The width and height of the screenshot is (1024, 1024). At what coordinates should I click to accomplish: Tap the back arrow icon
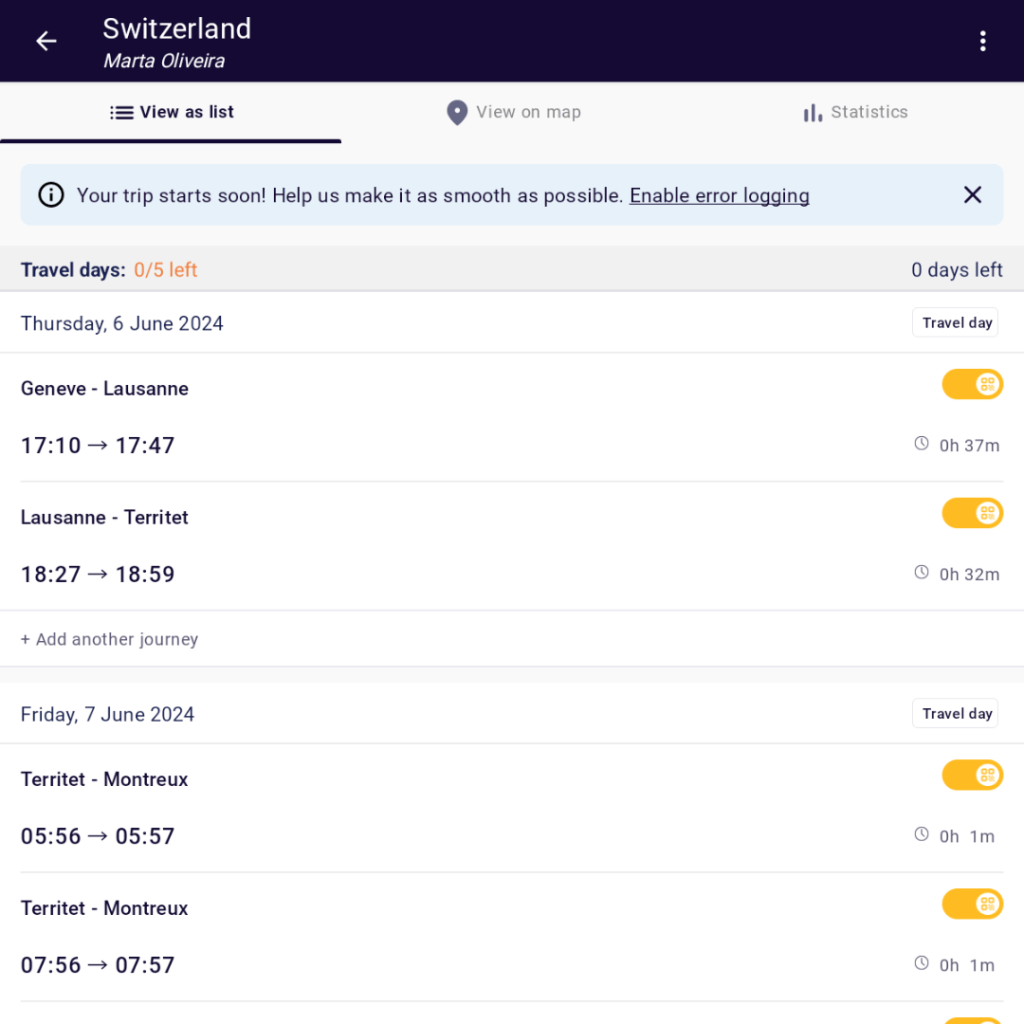click(x=46, y=41)
